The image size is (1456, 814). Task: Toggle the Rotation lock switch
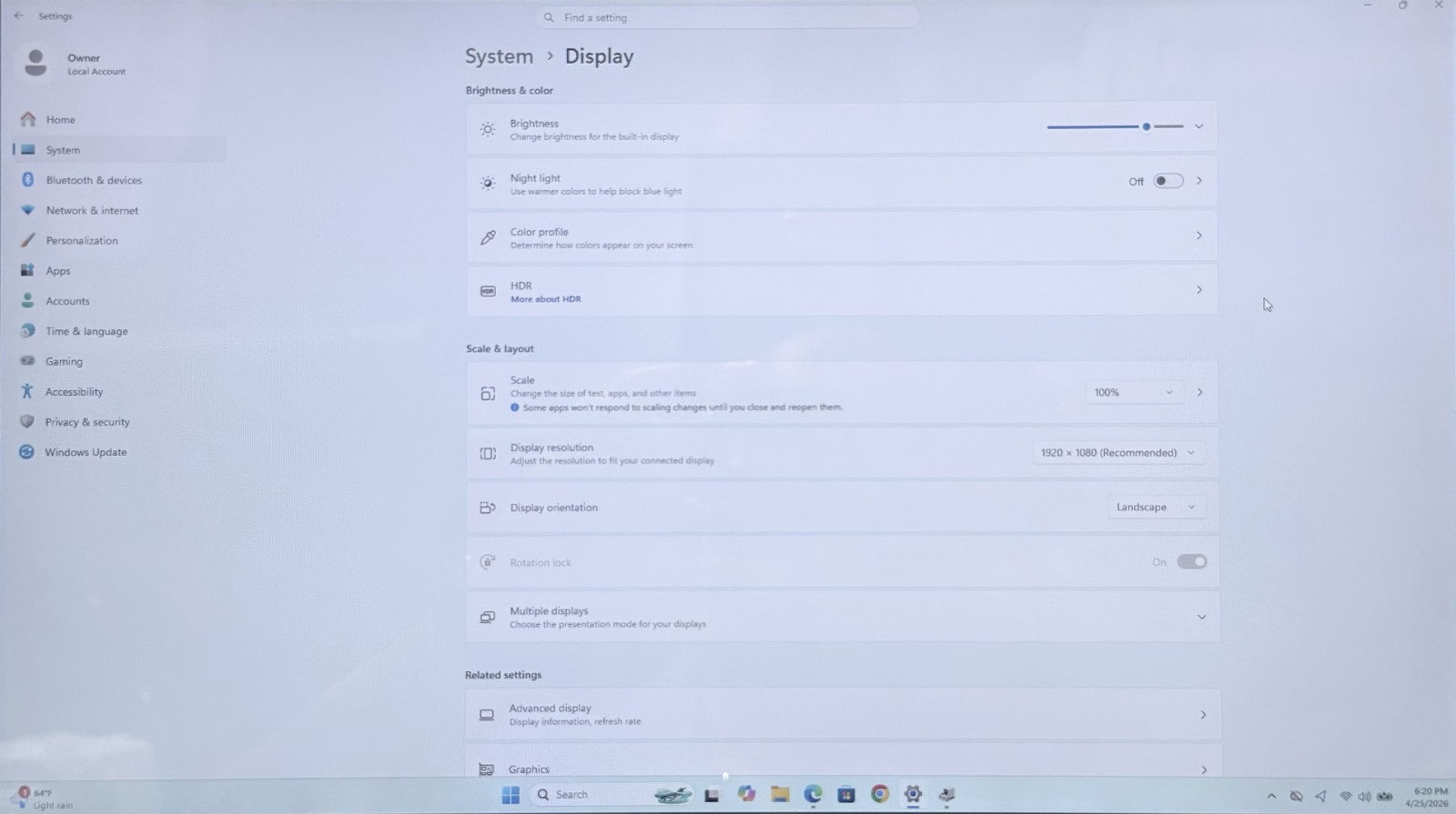click(x=1192, y=562)
